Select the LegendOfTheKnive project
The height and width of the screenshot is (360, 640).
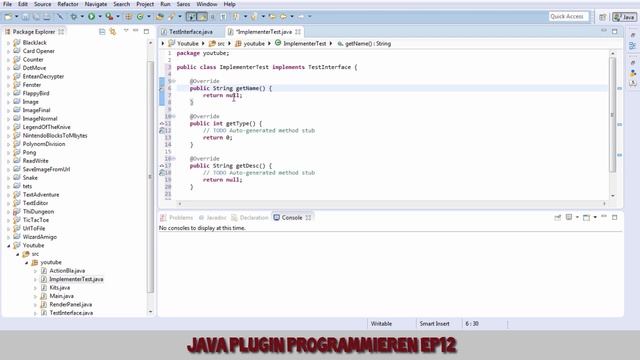coord(46,127)
